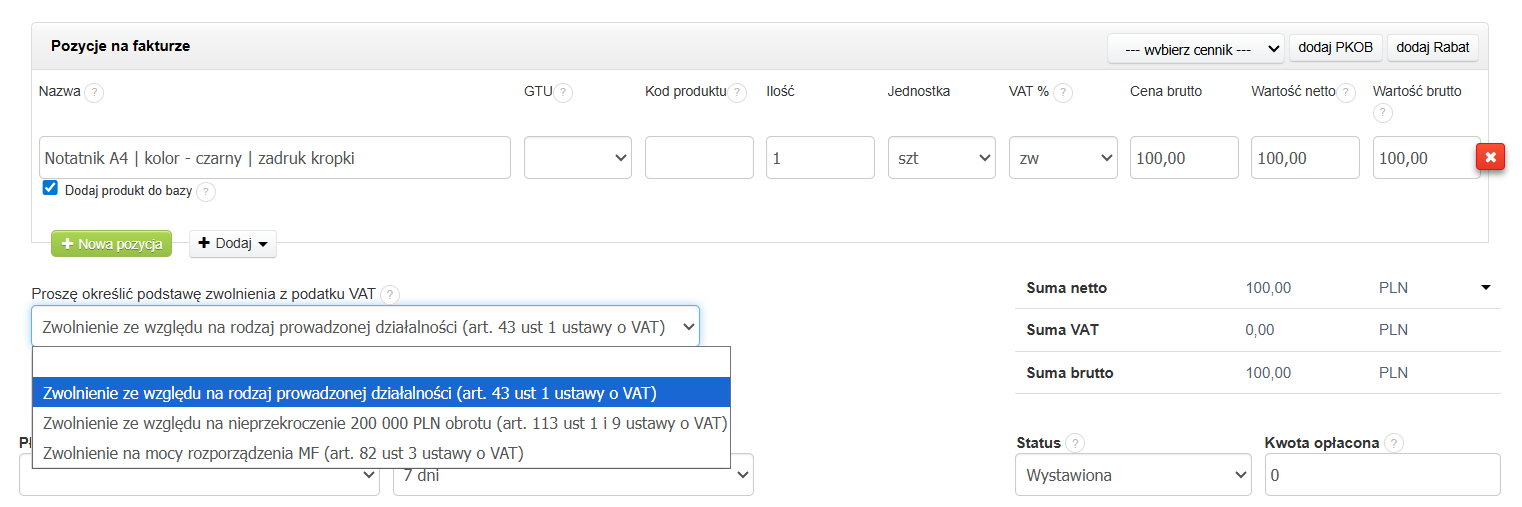Image resolution: width=1522 pixels, height=507 pixels.
Task: Click the dodaj Rabat button
Action: coord(1432,48)
